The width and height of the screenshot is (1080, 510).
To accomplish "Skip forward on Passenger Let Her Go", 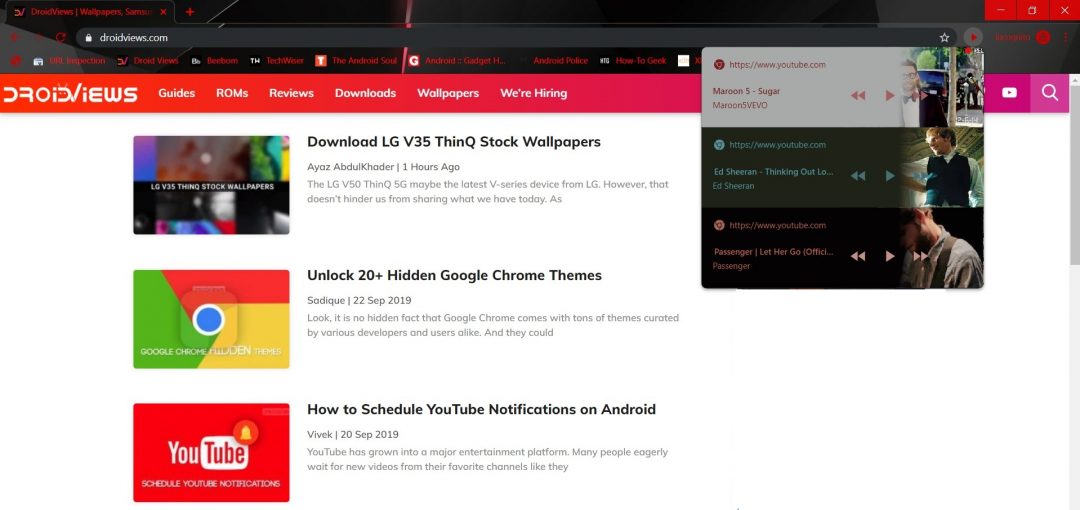I will [921, 256].
